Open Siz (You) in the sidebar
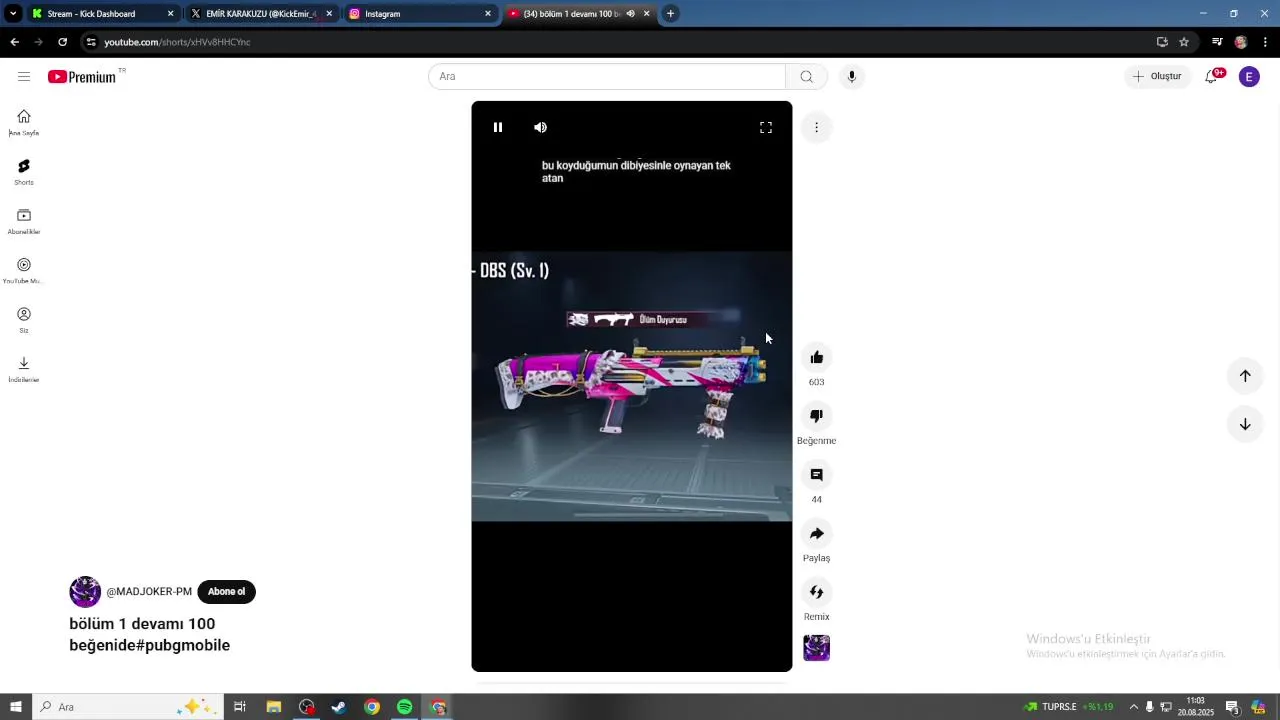The width and height of the screenshot is (1280, 720). pyautogui.click(x=24, y=320)
